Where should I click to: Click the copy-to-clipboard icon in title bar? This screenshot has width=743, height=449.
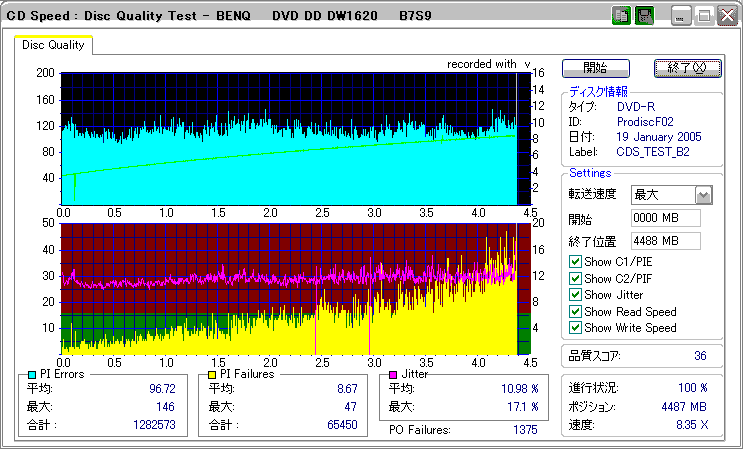click(x=620, y=16)
